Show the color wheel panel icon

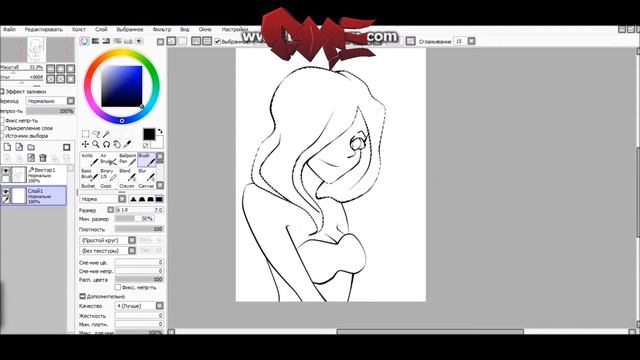pos(84,41)
